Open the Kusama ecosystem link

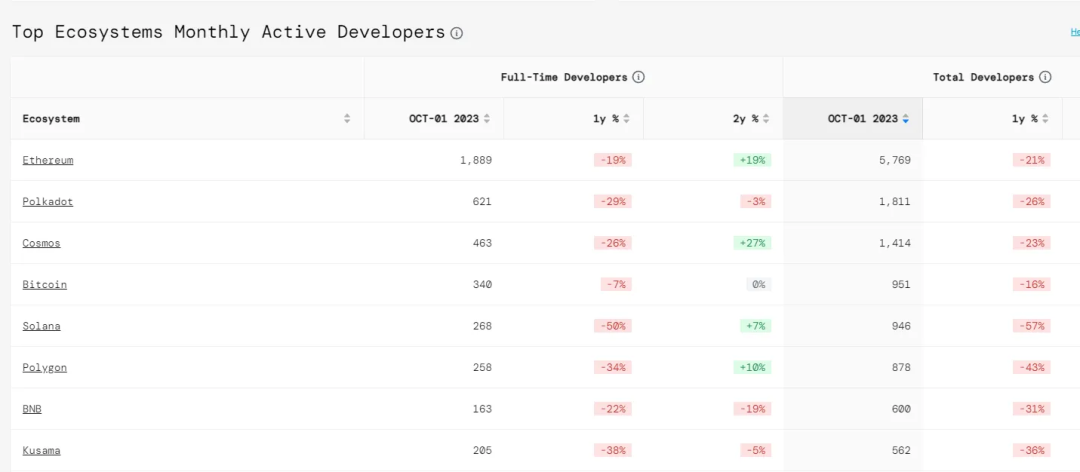pos(42,450)
